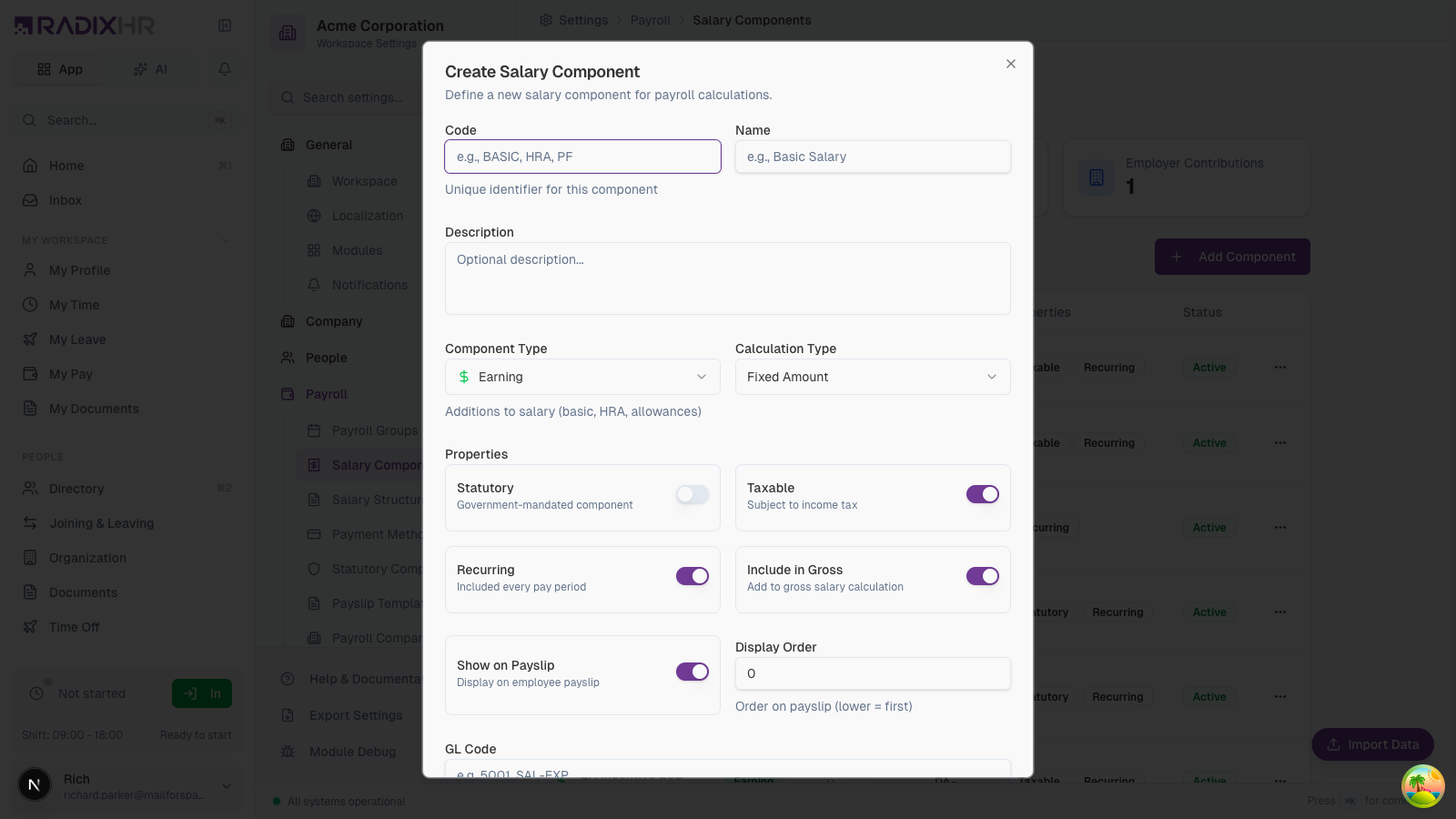The width and height of the screenshot is (1456, 819).
Task: Open Modules settings item
Action: [357, 250]
